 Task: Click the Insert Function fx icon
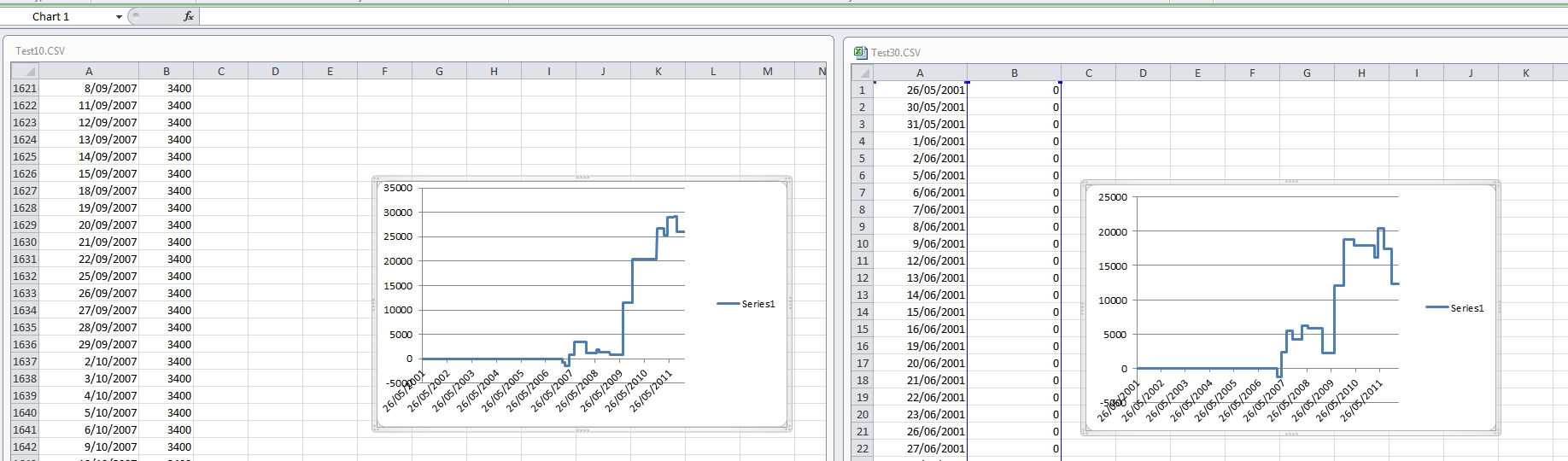click(189, 16)
